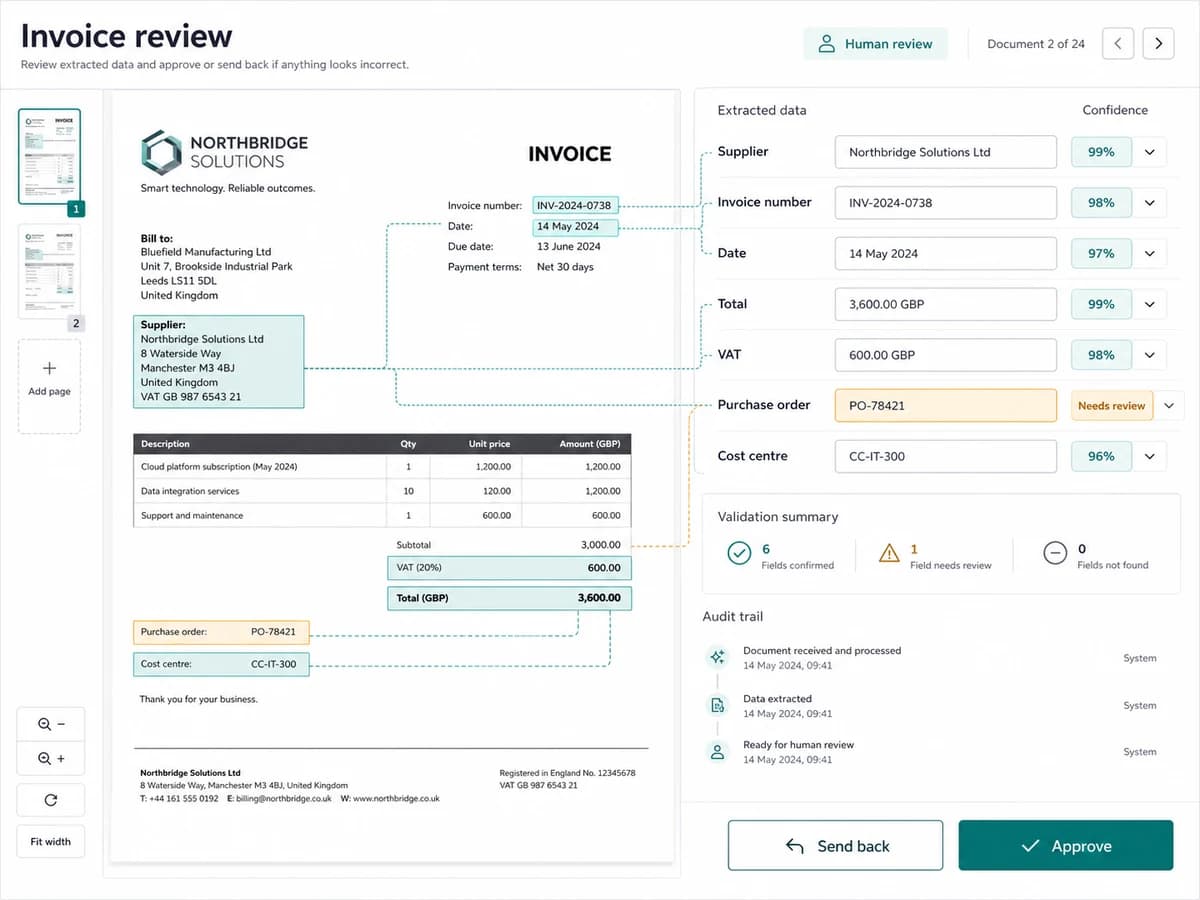Expand the VAT confidence dropdown
This screenshot has height=900, width=1200.
click(x=1150, y=355)
